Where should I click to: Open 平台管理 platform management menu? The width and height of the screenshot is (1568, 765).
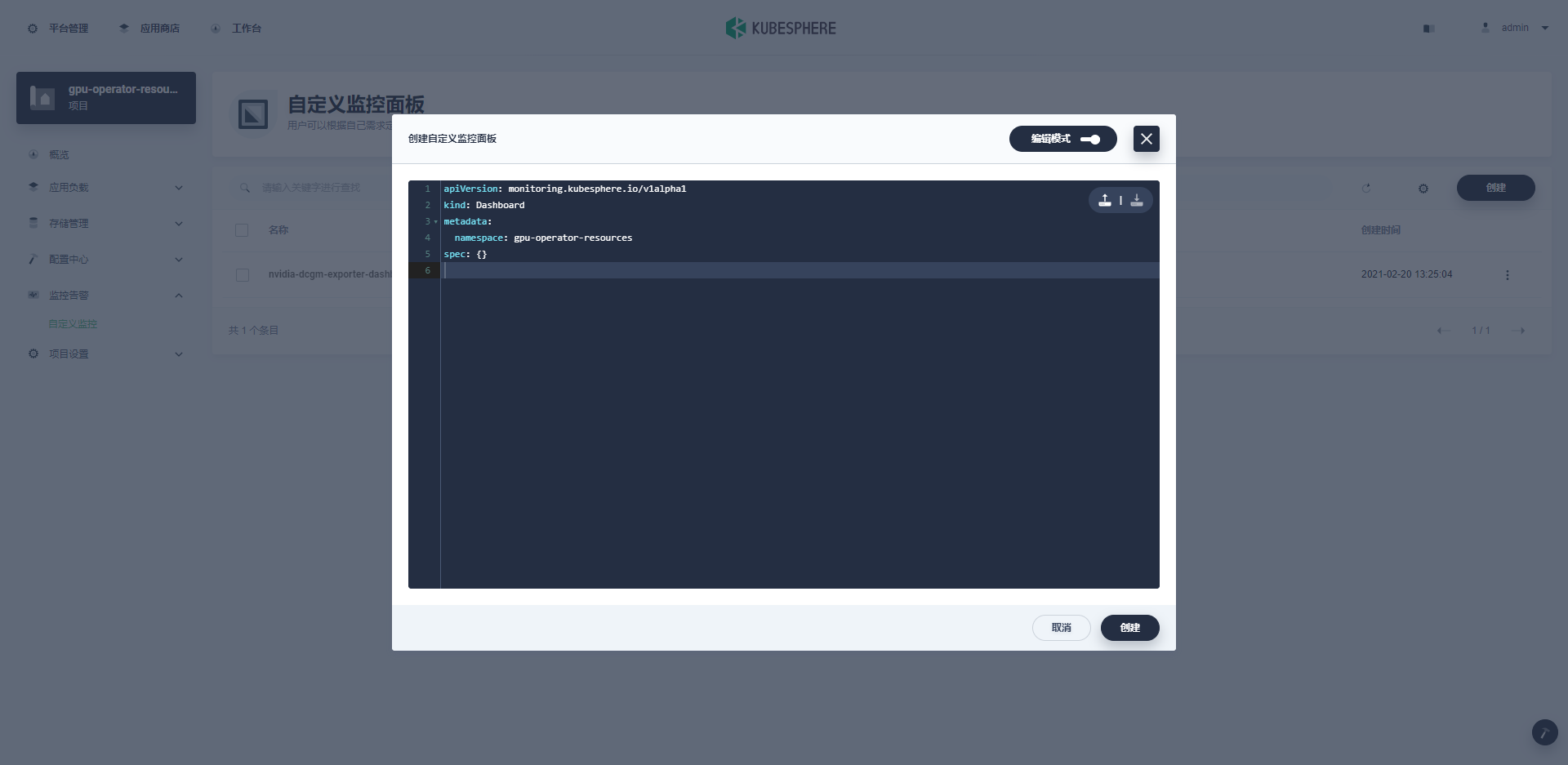[59, 29]
